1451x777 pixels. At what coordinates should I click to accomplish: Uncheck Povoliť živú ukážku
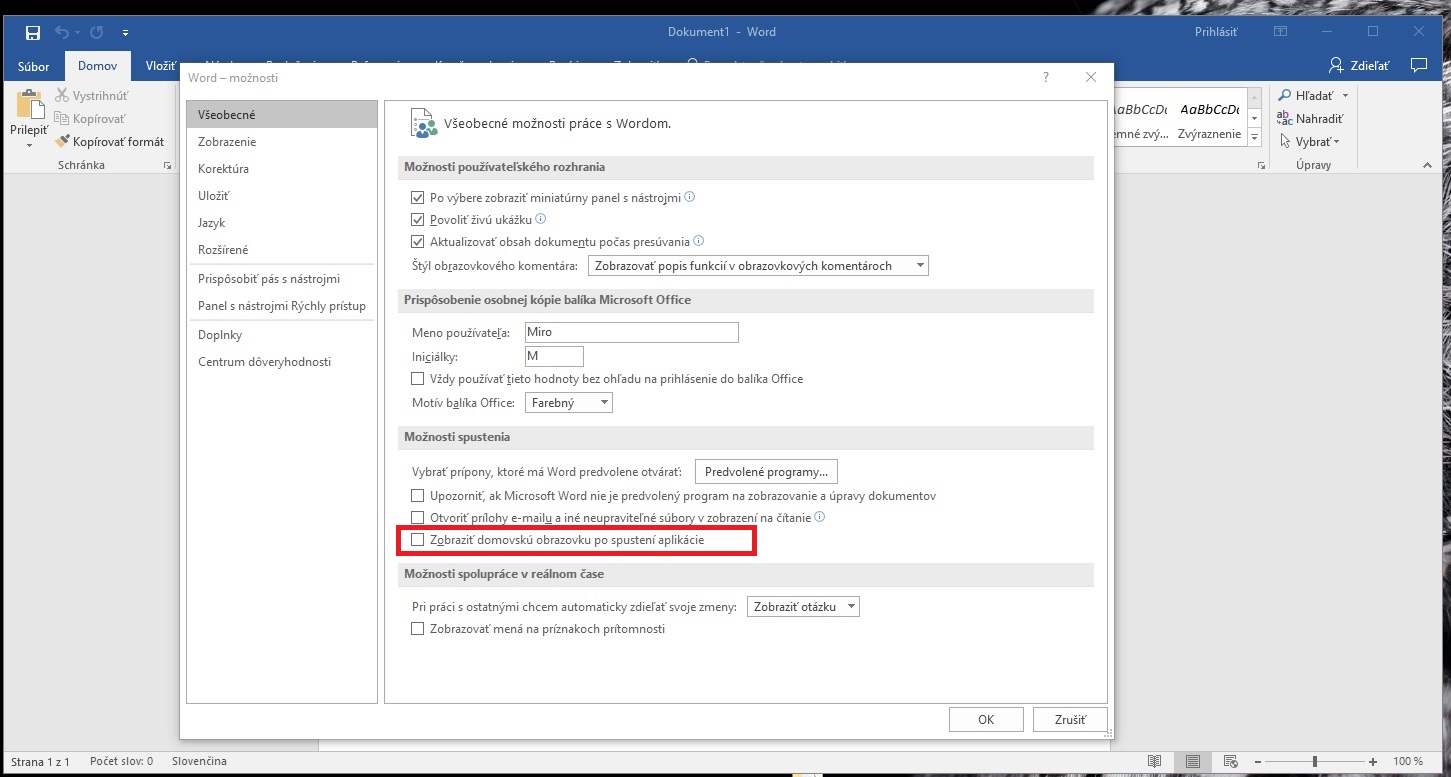tap(418, 220)
